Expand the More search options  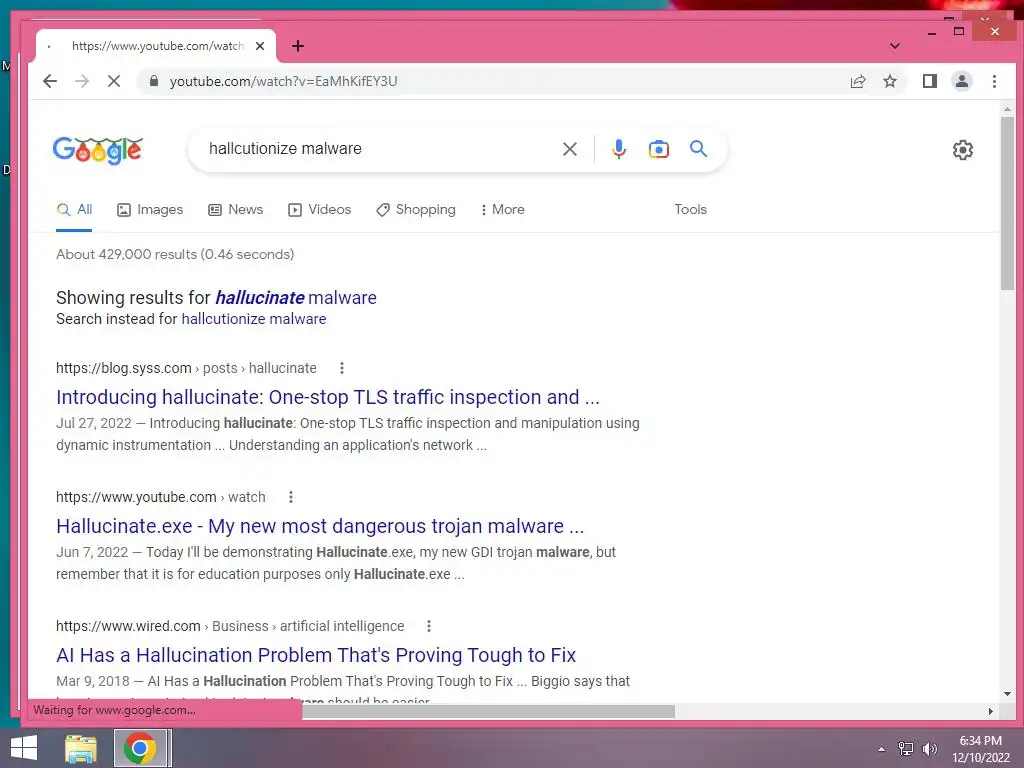point(502,210)
